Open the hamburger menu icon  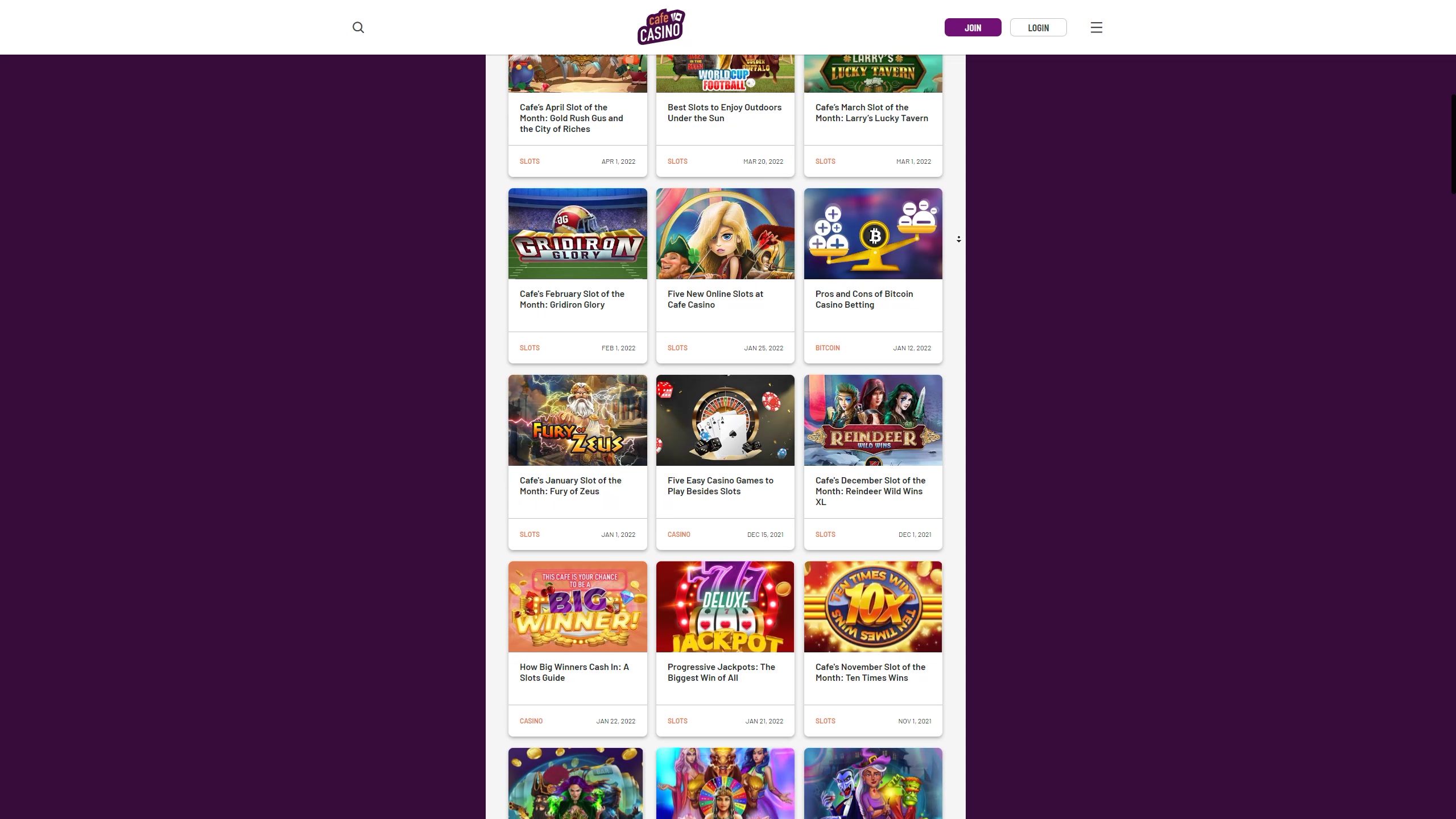[x=1096, y=27]
